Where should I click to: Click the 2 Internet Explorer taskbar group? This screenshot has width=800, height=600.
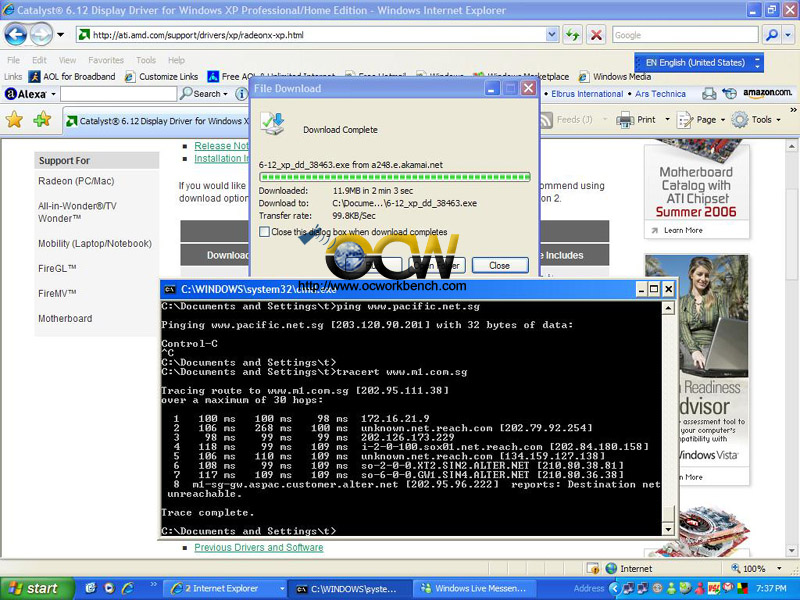226,588
